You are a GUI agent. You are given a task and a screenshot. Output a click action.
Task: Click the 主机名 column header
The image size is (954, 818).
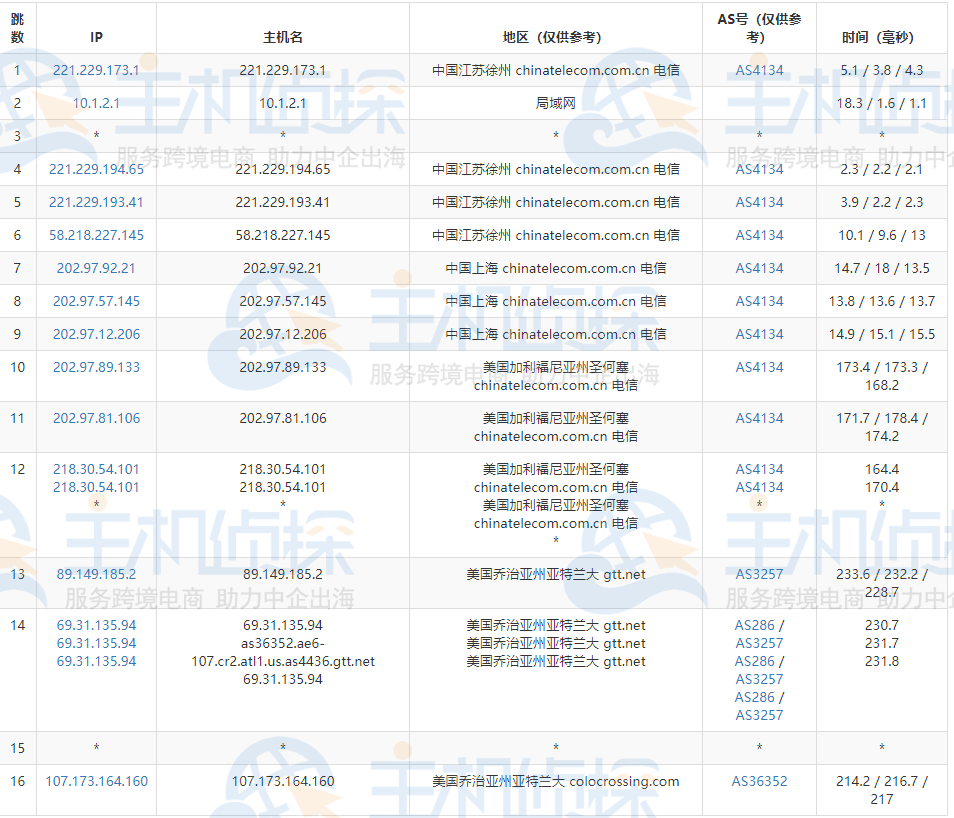(282, 38)
